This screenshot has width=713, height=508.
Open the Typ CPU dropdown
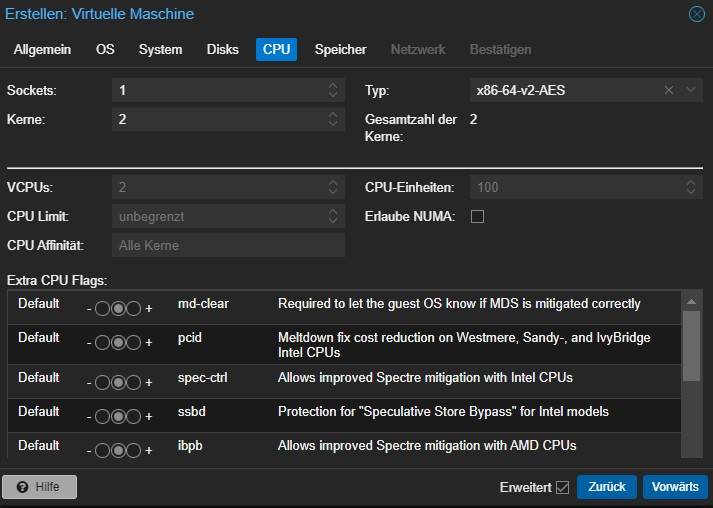691,91
